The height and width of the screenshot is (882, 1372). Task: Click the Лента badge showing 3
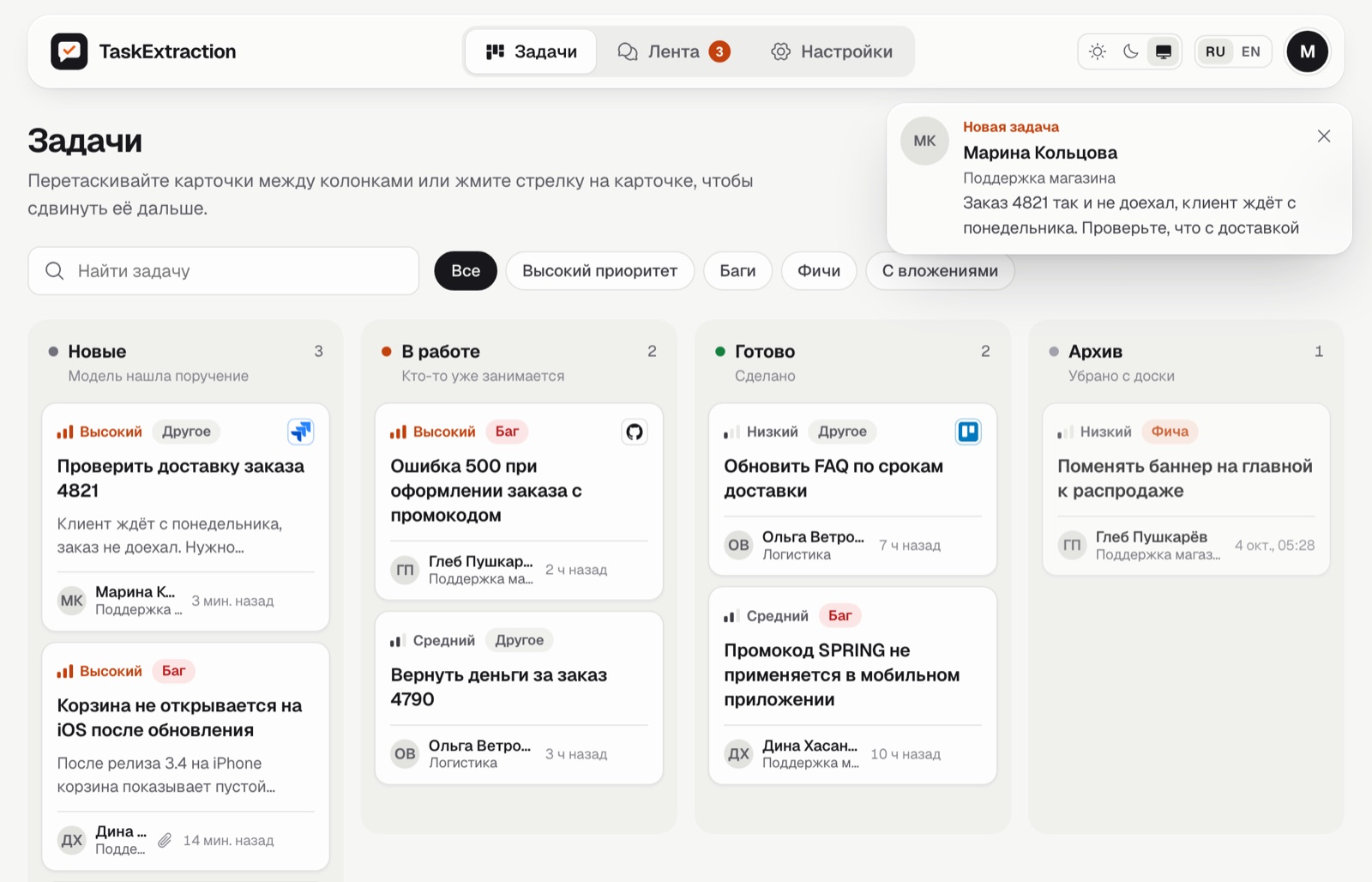(719, 51)
